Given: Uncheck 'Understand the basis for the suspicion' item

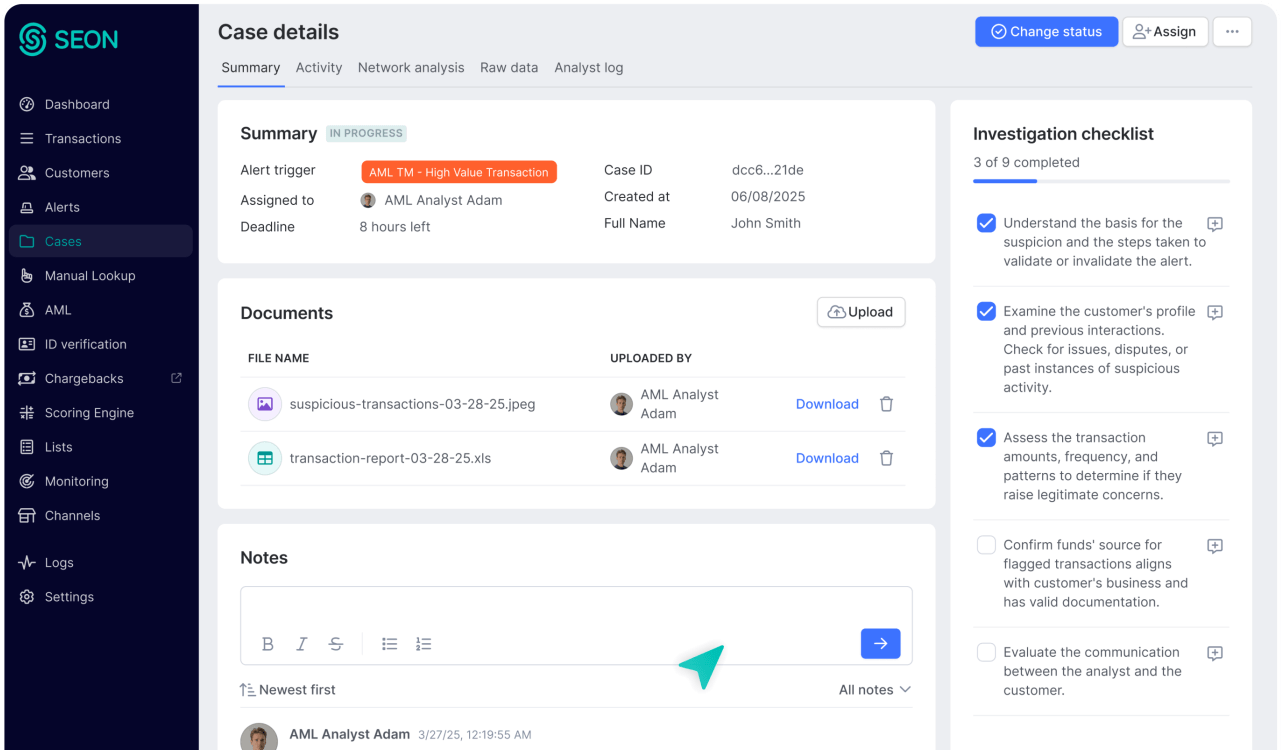Looking at the screenshot, I should [x=986, y=223].
